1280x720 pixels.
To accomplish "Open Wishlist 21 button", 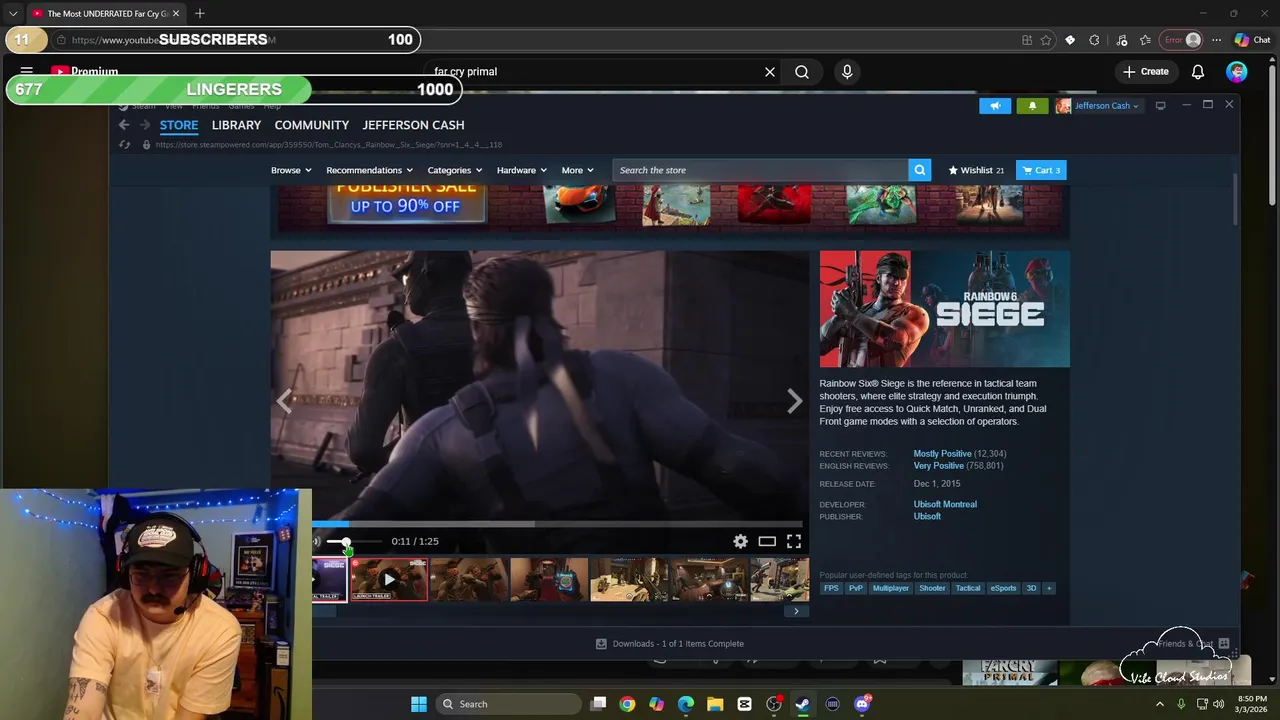I will [x=976, y=170].
